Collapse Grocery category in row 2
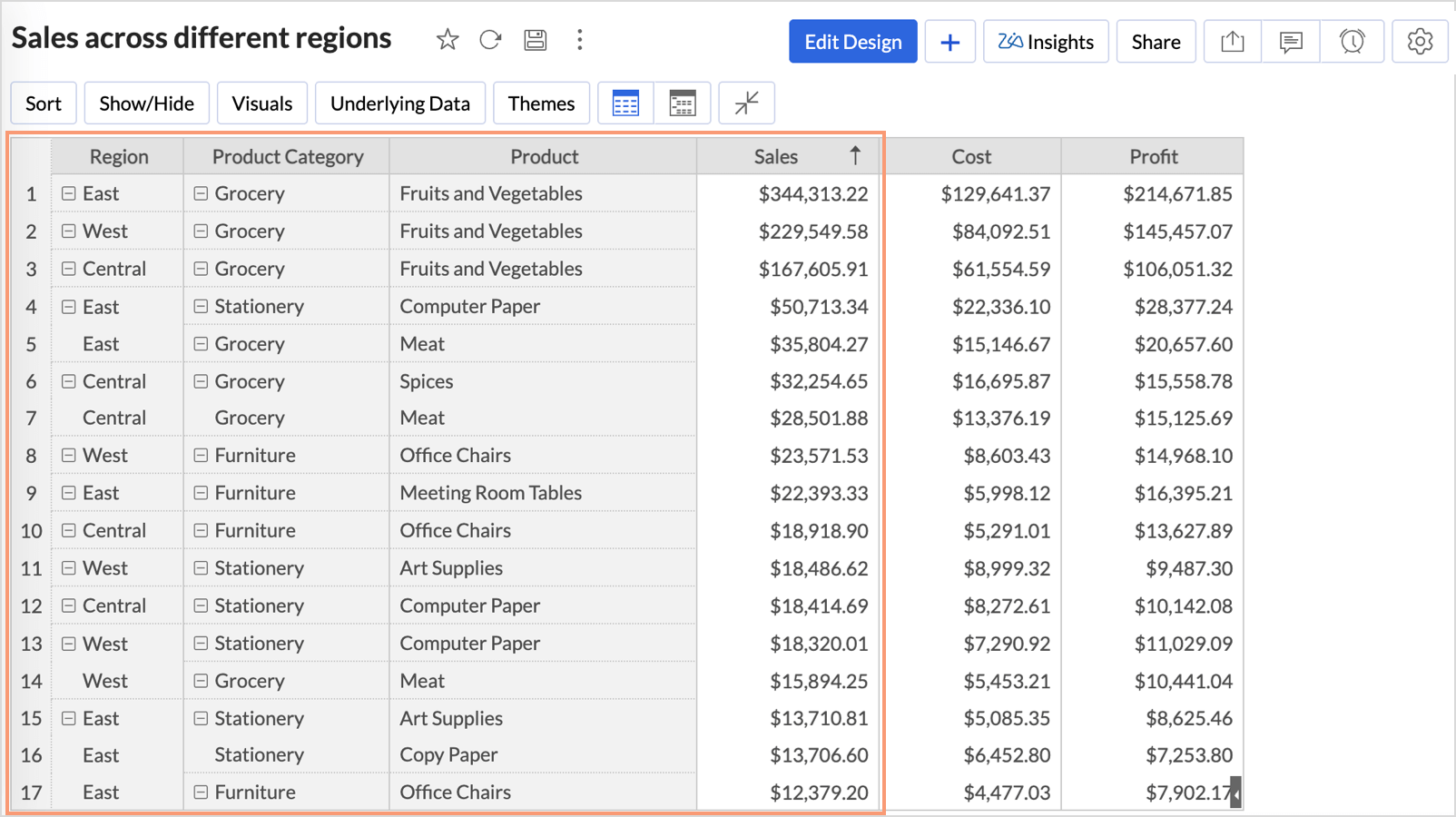 201,231
